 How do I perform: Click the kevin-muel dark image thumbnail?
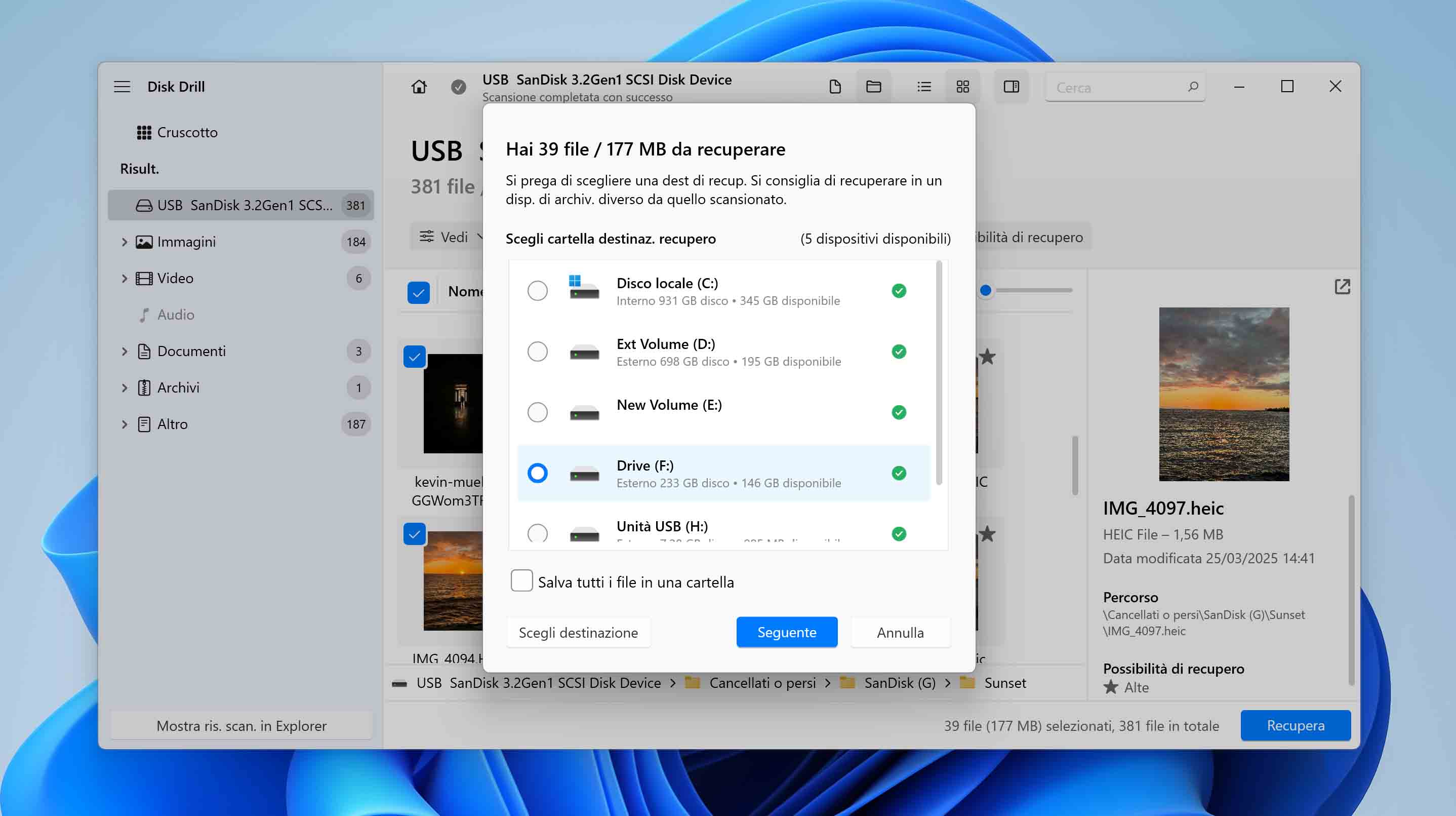pyautogui.click(x=453, y=403)
